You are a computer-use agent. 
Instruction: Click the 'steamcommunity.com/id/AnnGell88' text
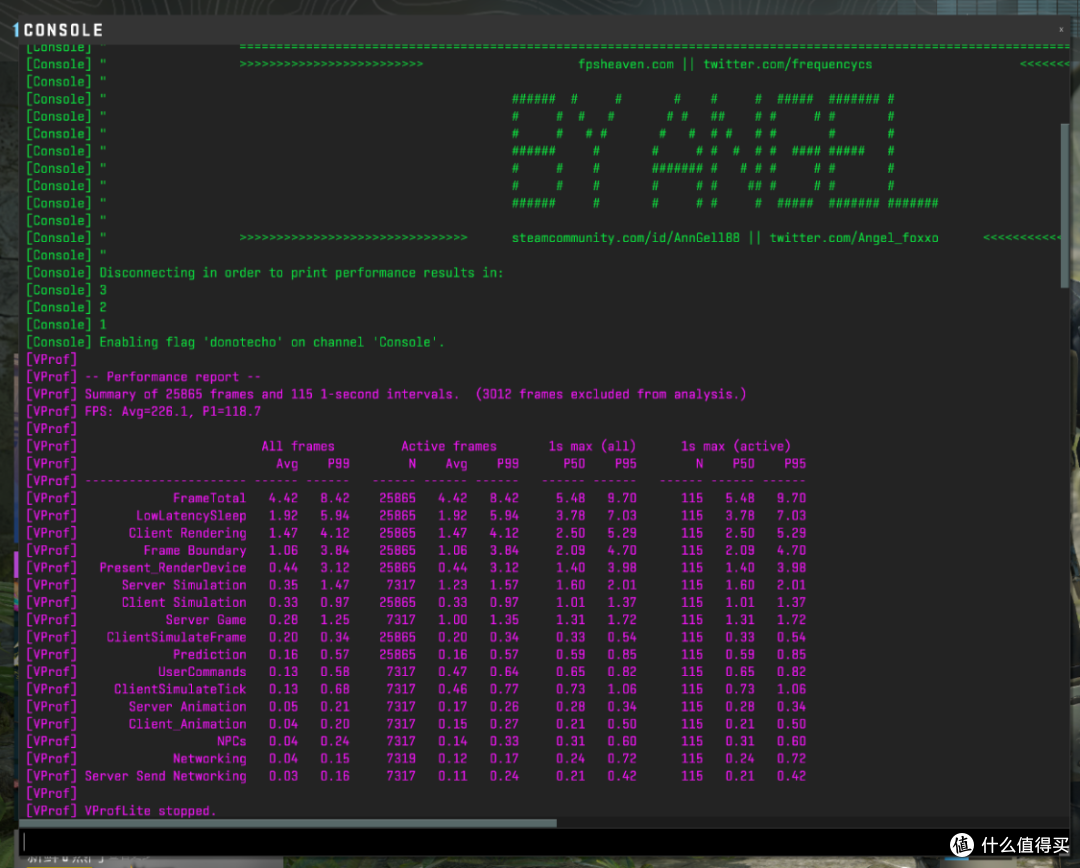pos(625,238)
